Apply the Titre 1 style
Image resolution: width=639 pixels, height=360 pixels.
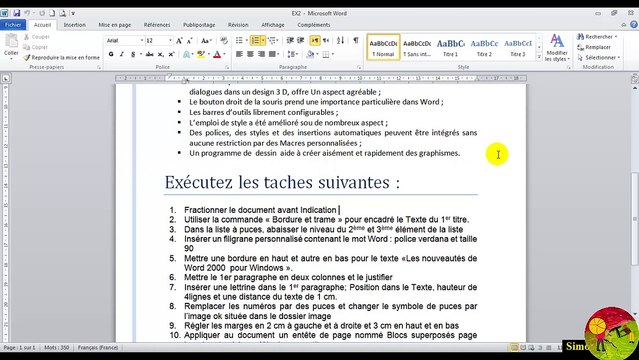pyautogui.click(x=450, y=47)
